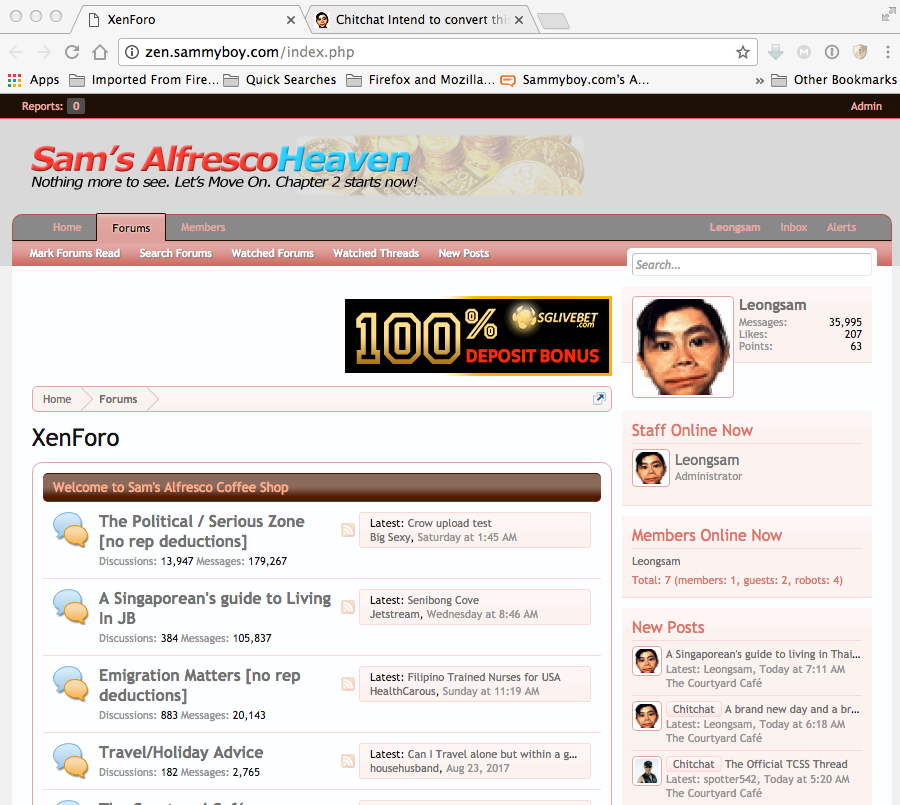
Task: Click the address bar URL field
Action: (437, 52)
